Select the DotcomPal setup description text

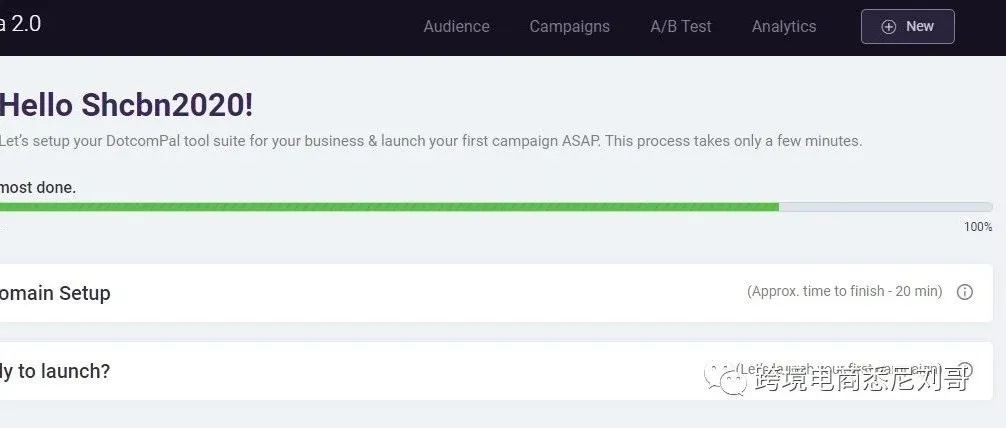tap(430, 141)
